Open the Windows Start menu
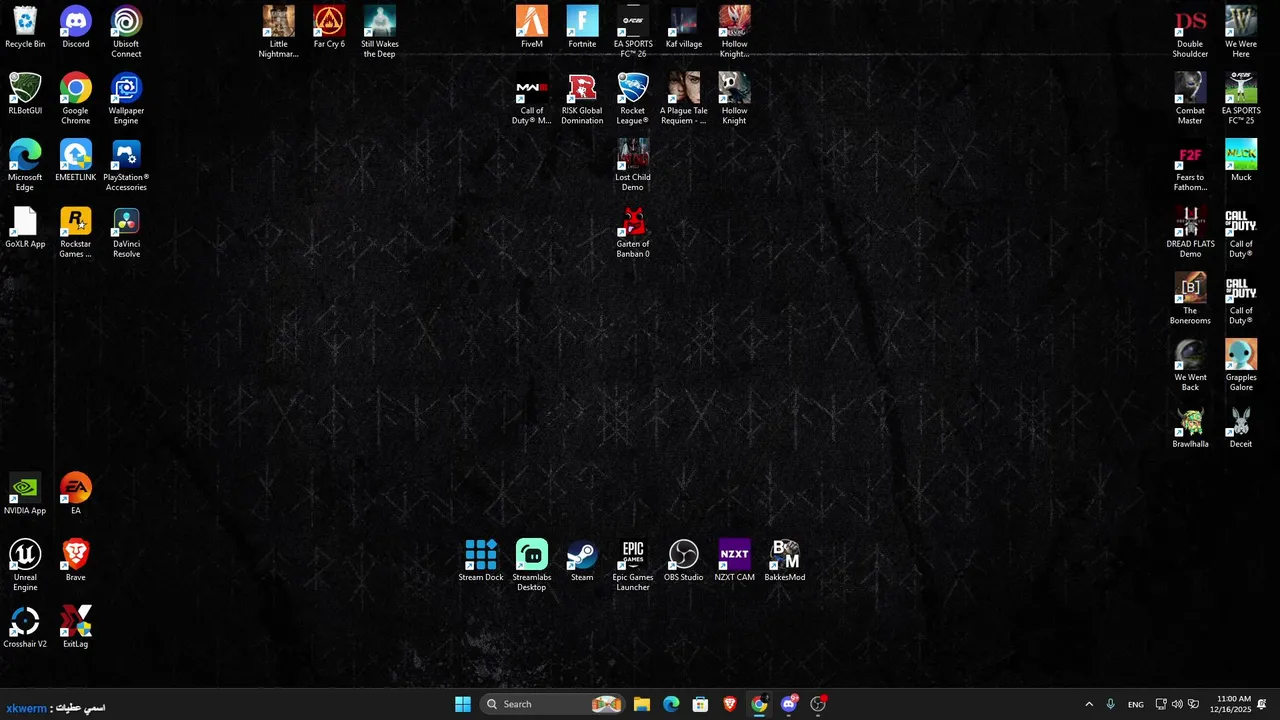The height and width of the screenshot is (720, 1280). click(x=463, y=704)
